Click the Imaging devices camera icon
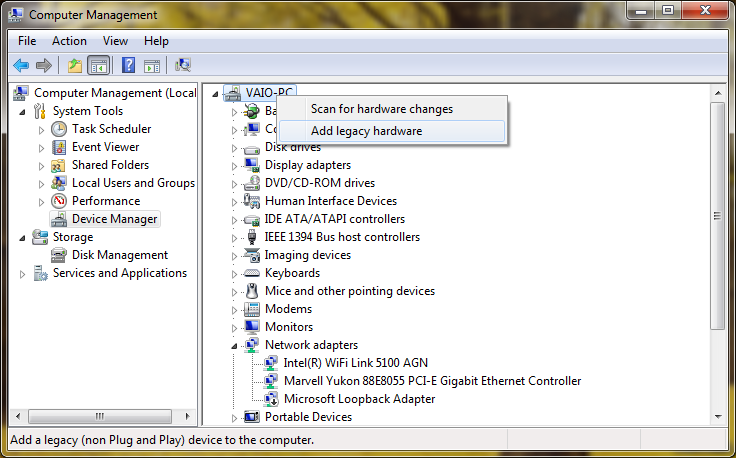736x458 pixels. click(x=252, y=255)
